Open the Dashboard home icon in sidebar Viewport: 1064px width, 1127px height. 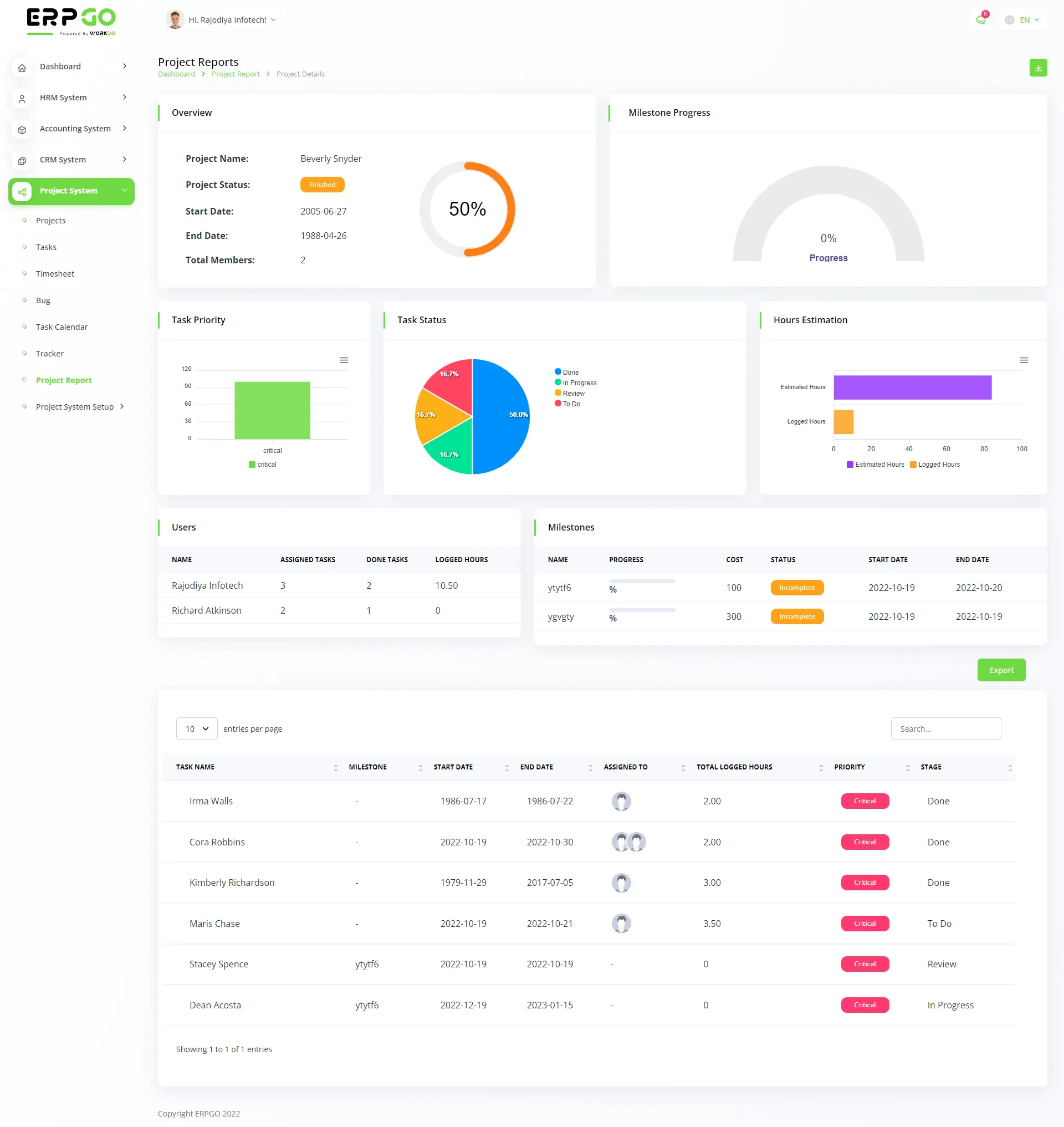[22, 67]
